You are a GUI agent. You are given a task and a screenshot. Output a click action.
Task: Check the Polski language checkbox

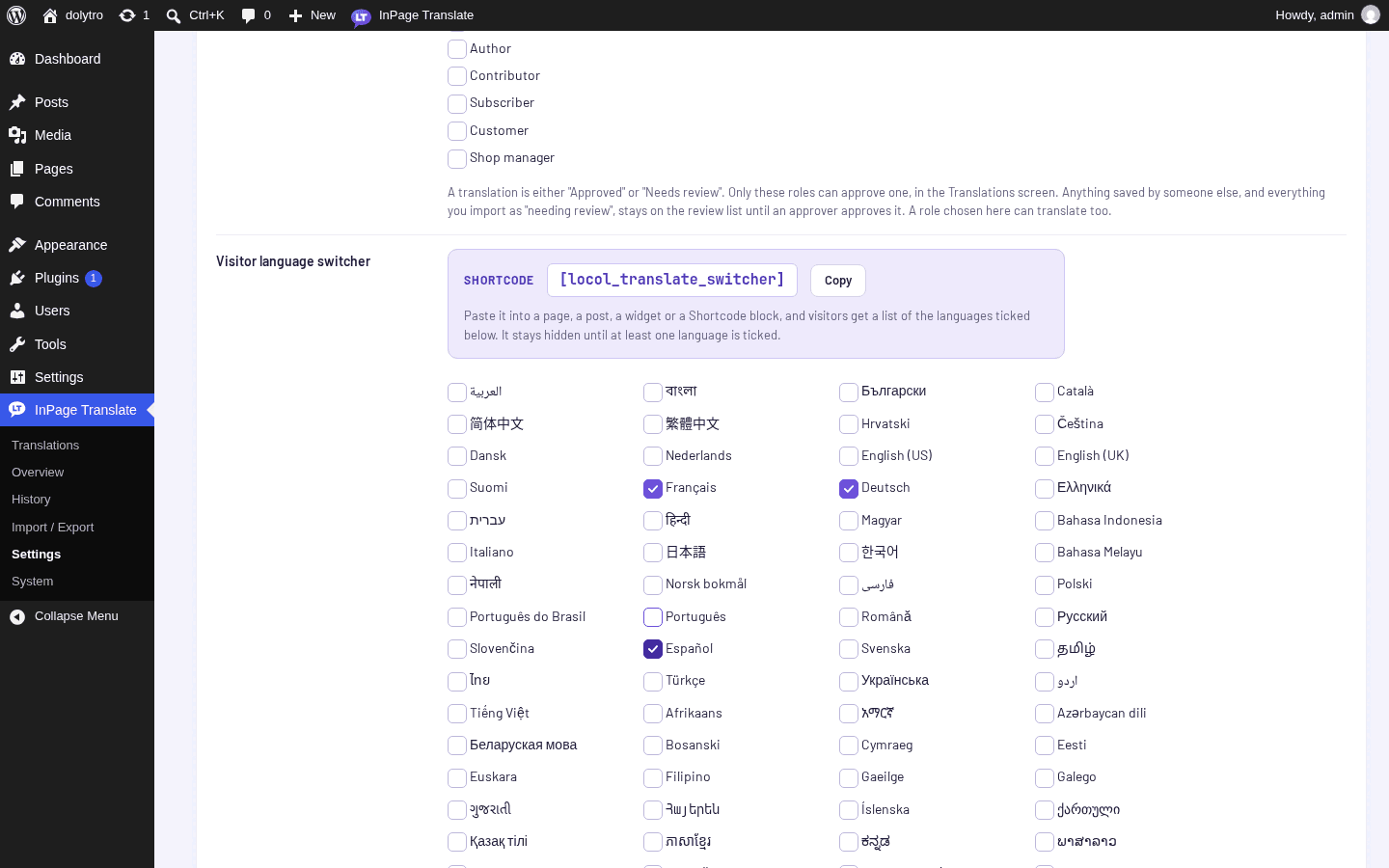click(1045, 585)
